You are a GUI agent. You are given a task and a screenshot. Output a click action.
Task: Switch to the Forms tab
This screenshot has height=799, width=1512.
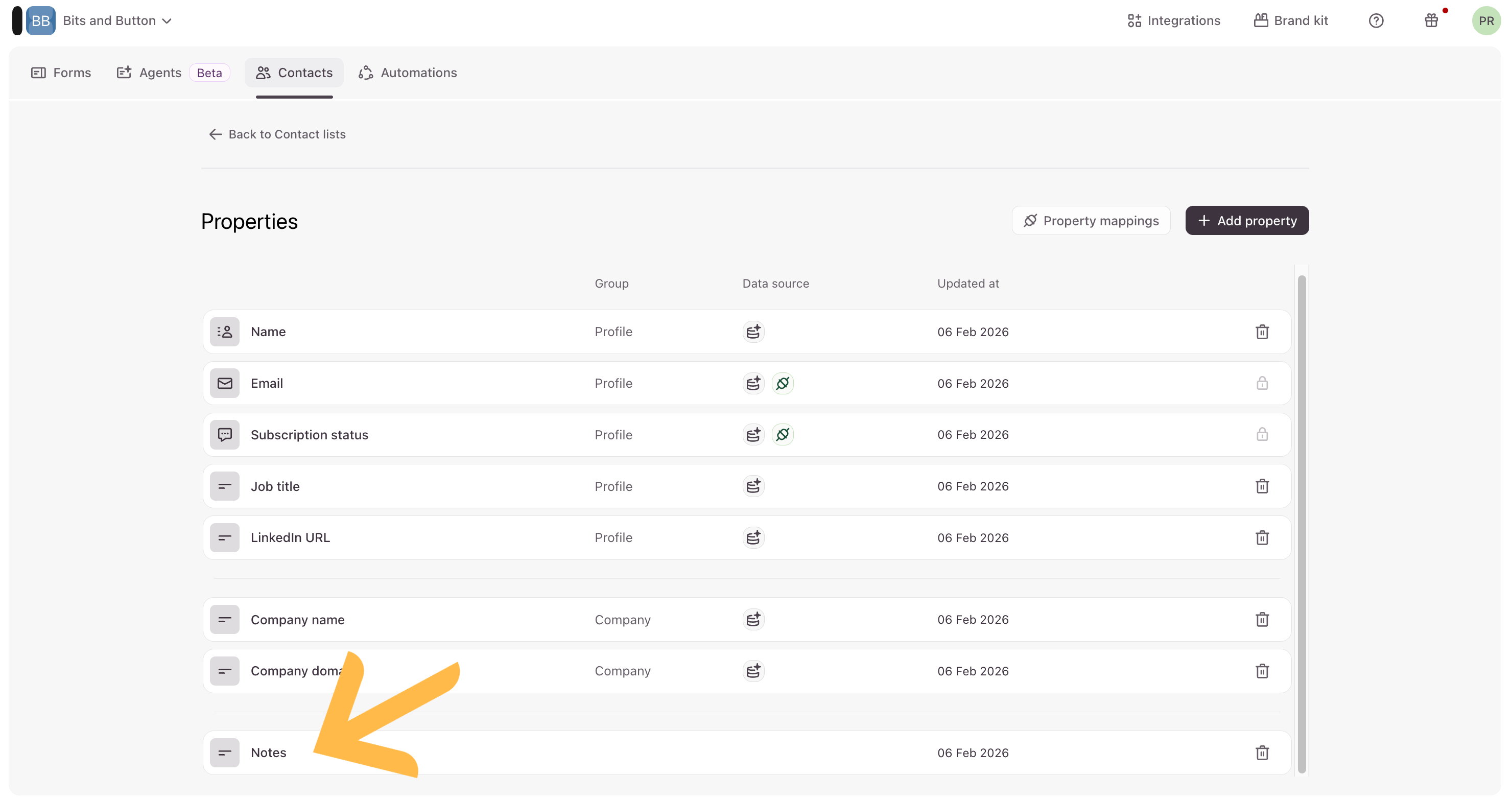pos(61,73)
